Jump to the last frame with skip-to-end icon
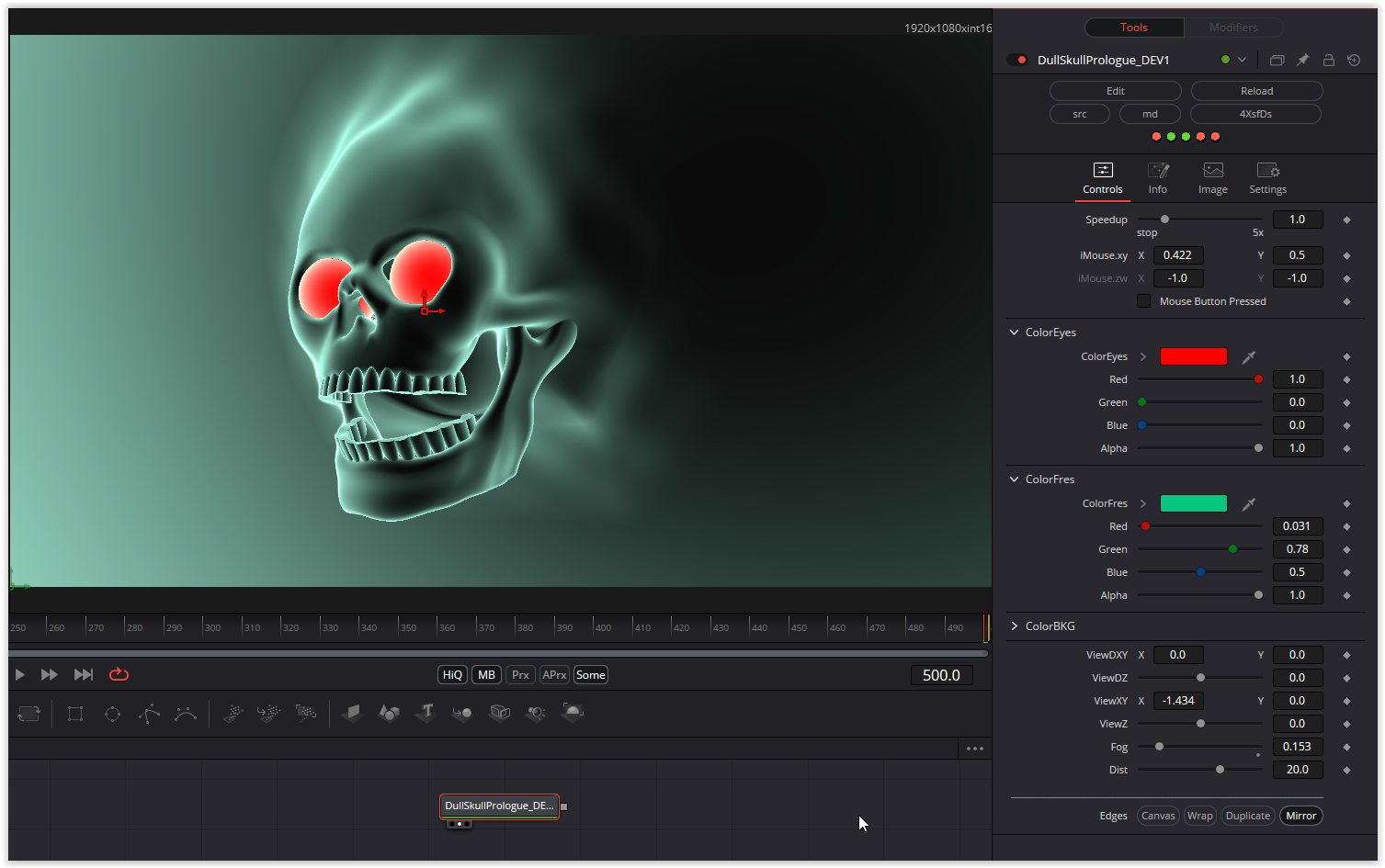1385x868 pixels. [84, 675]
